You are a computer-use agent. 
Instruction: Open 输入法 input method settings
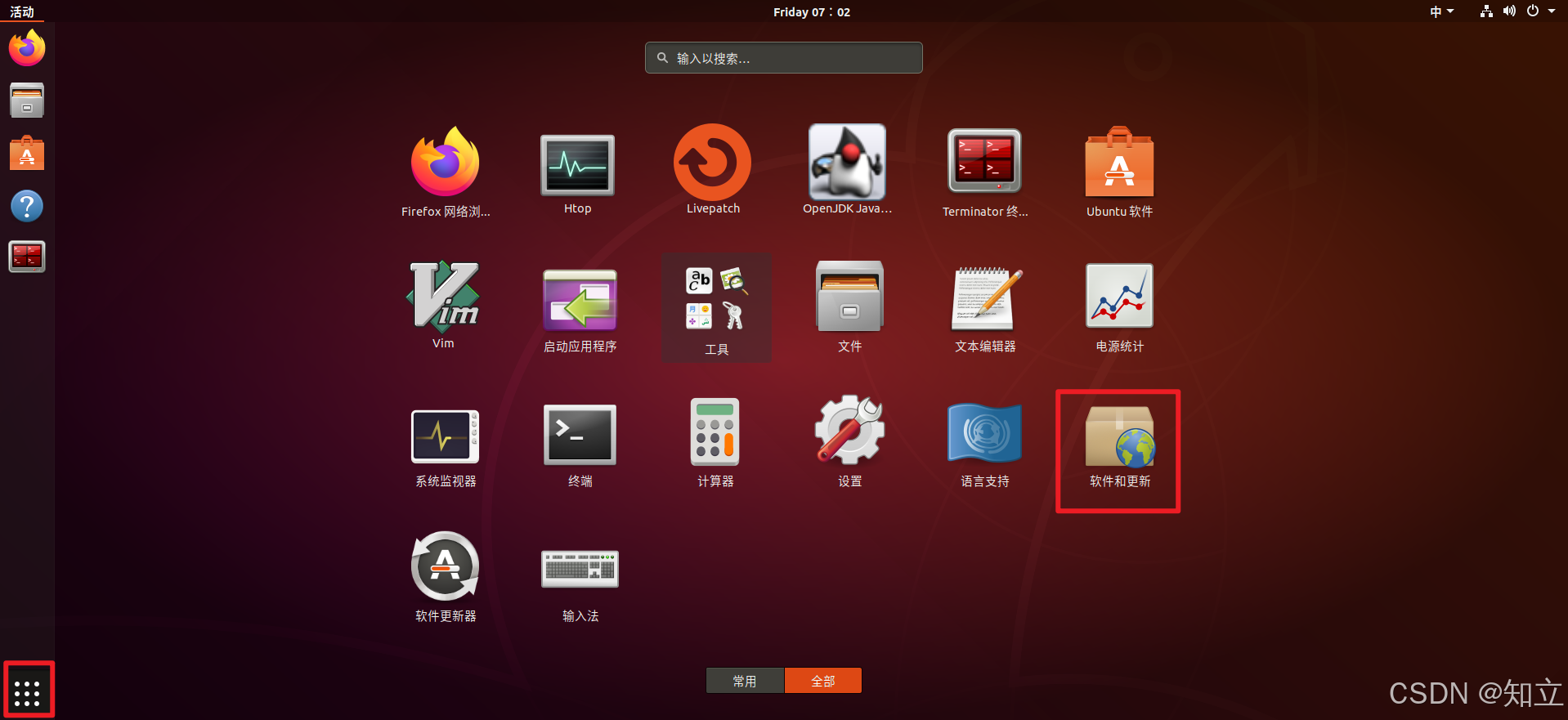580,568
